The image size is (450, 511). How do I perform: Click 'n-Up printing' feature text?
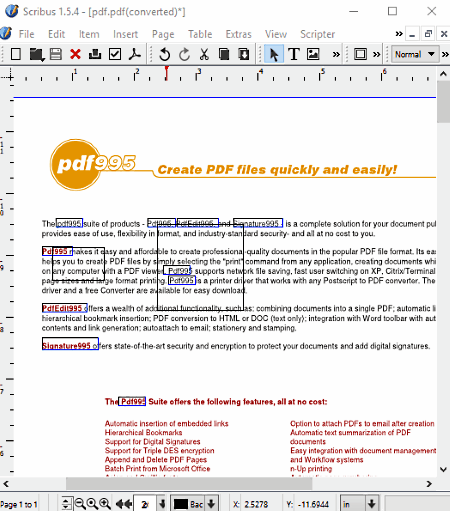click(x=311, y=468)
